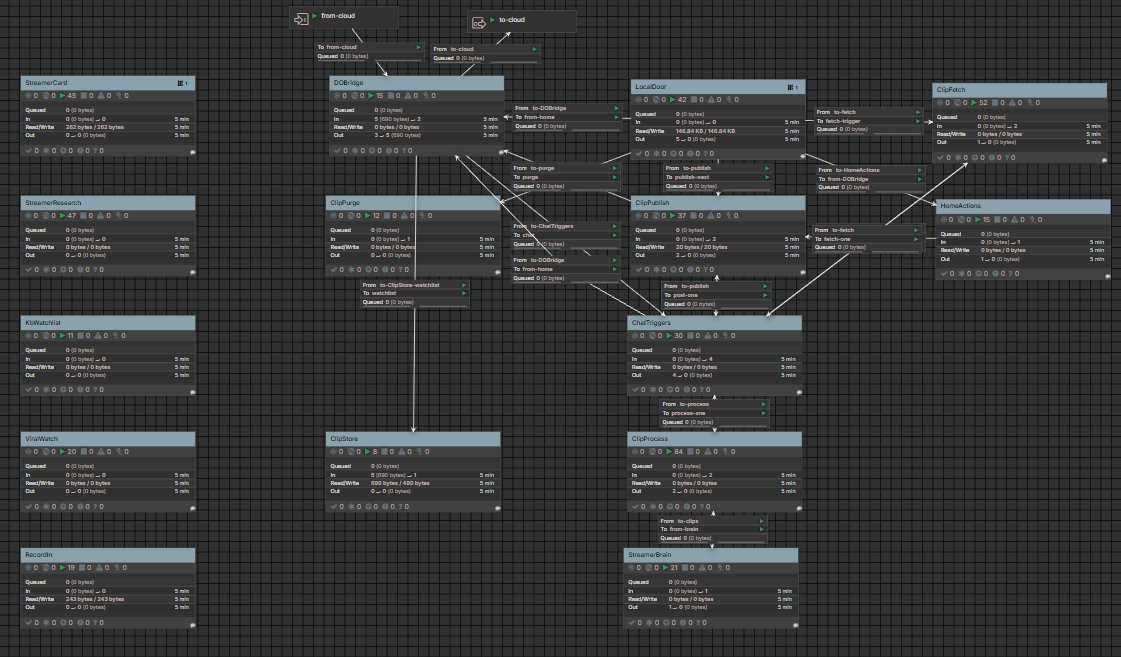Select the StreamerBrain process group title

650,555
